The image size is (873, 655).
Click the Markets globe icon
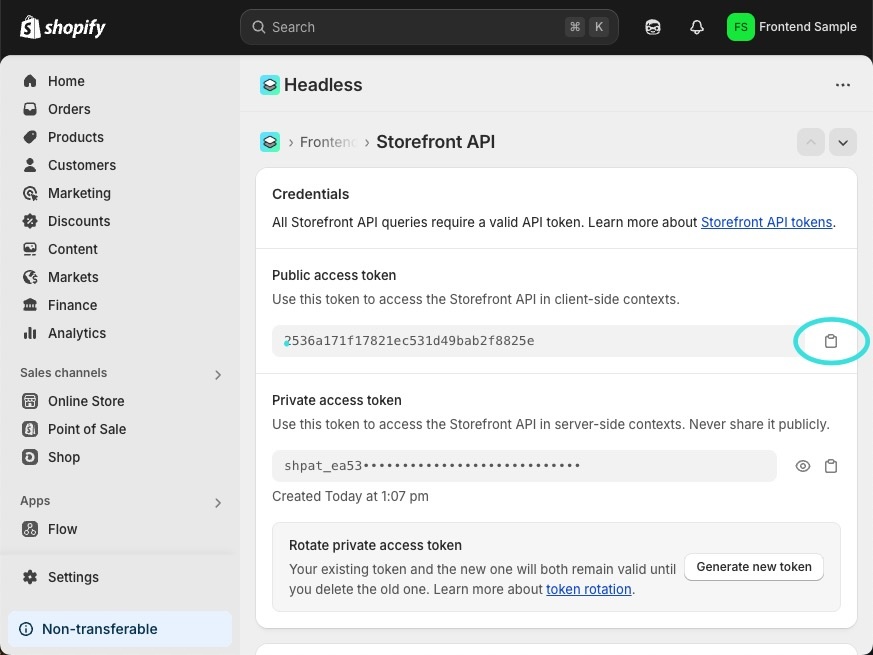click(x=30, y=277)
